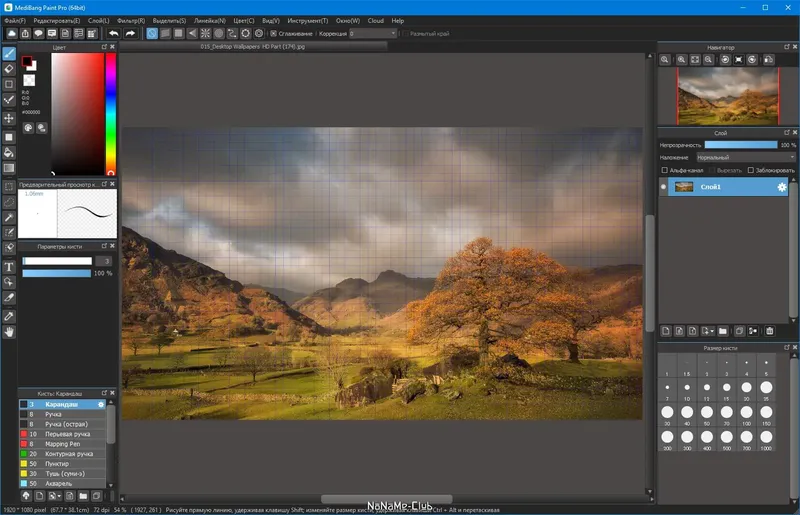Screen dimensions: 800x515
Task: Select the Перьевая ручка brush
Action: [62, 434]
